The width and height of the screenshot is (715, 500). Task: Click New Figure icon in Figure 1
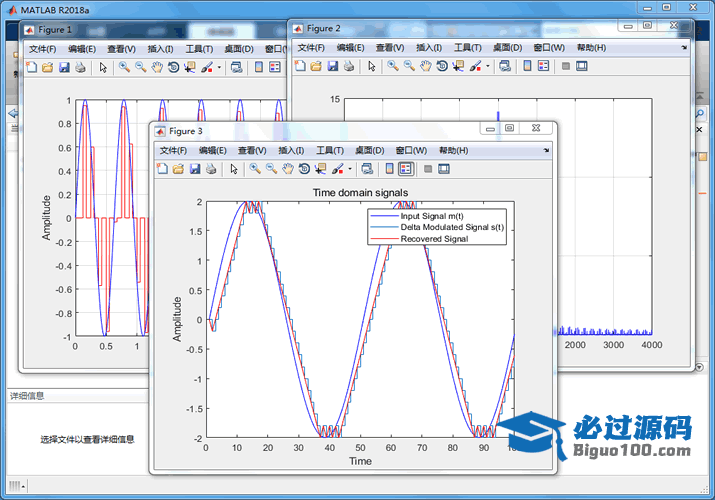click(31, 67)
